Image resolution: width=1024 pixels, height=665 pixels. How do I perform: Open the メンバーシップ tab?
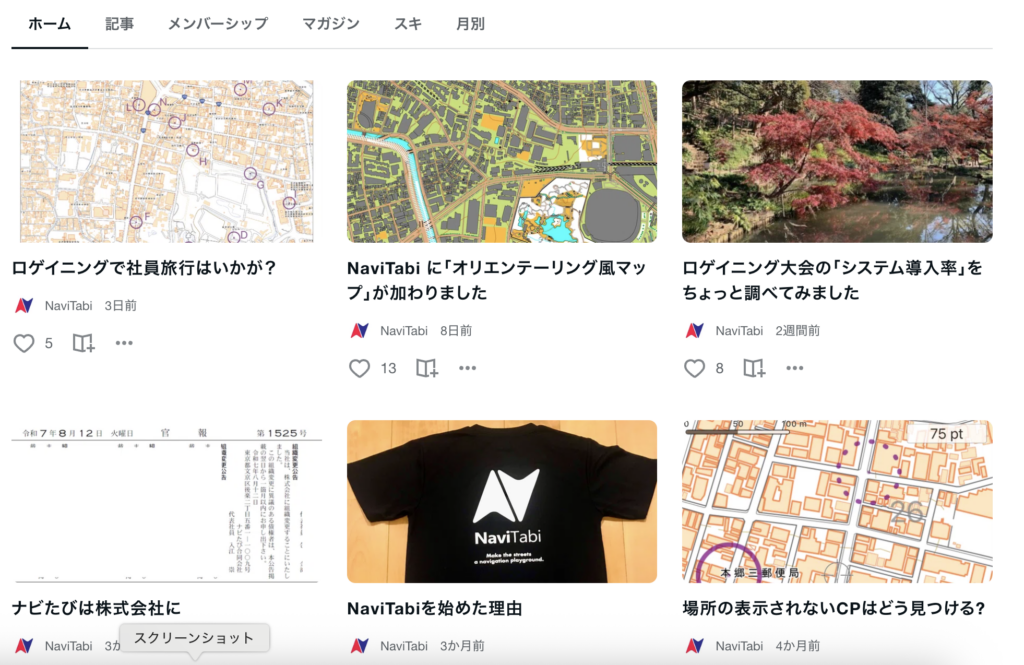coord(217,24)
